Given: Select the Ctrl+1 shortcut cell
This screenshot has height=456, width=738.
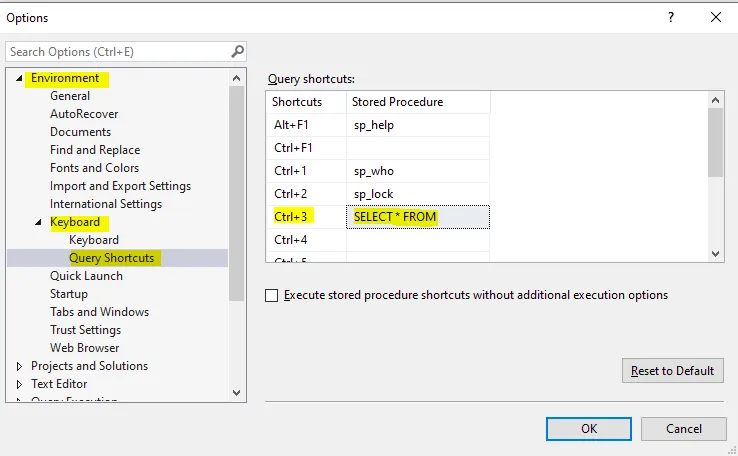Looking at the screenshot, I should 306,171.
